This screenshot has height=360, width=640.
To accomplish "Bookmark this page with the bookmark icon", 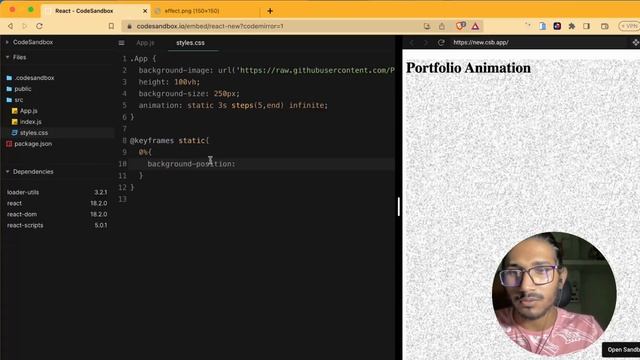I will [x=111, y=26].
